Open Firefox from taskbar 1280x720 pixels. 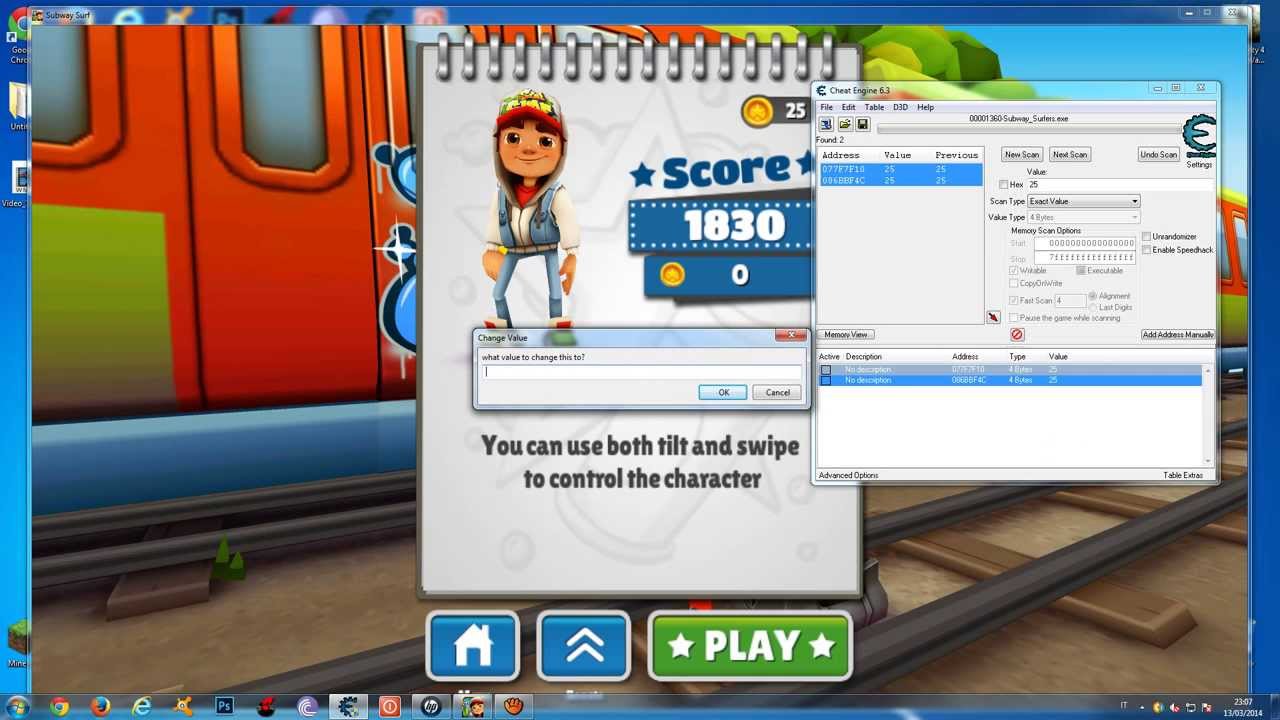[100, 707]
